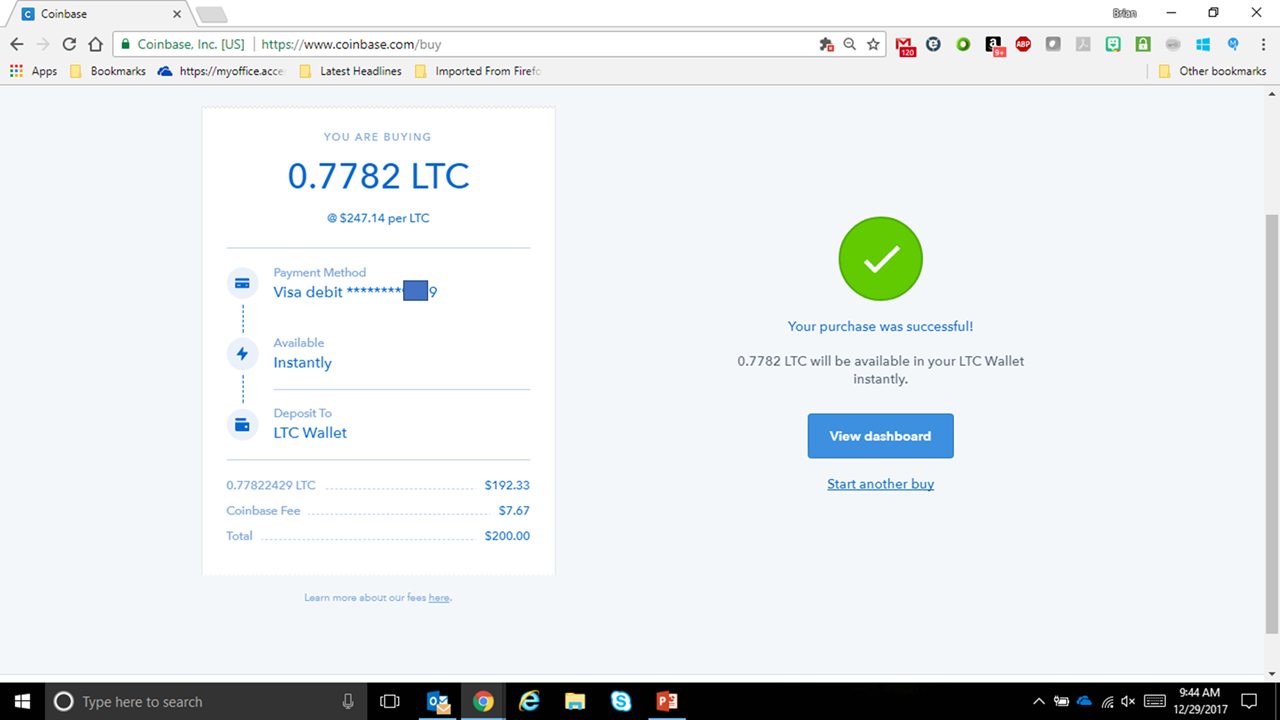The height and width of the screenshot is (720, 1280).
Task: Click the 'Instantly' availability text
Action: (x=302, y=363)
